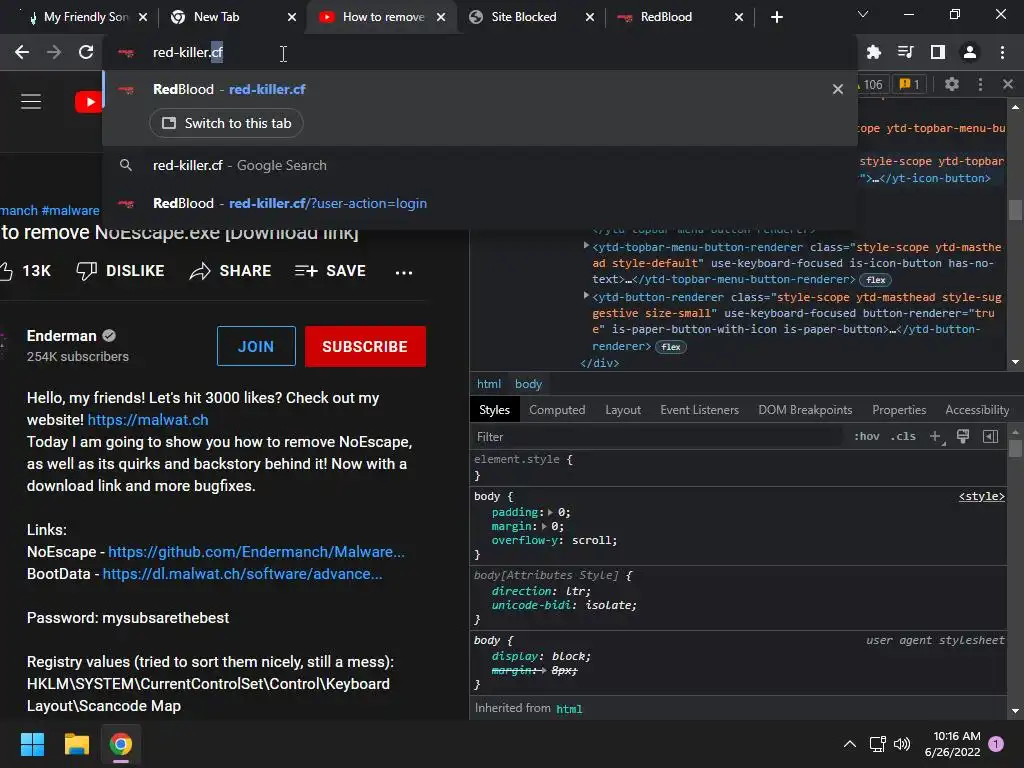Open the Properties tab

pyautogui.click(x=899, y=410)
